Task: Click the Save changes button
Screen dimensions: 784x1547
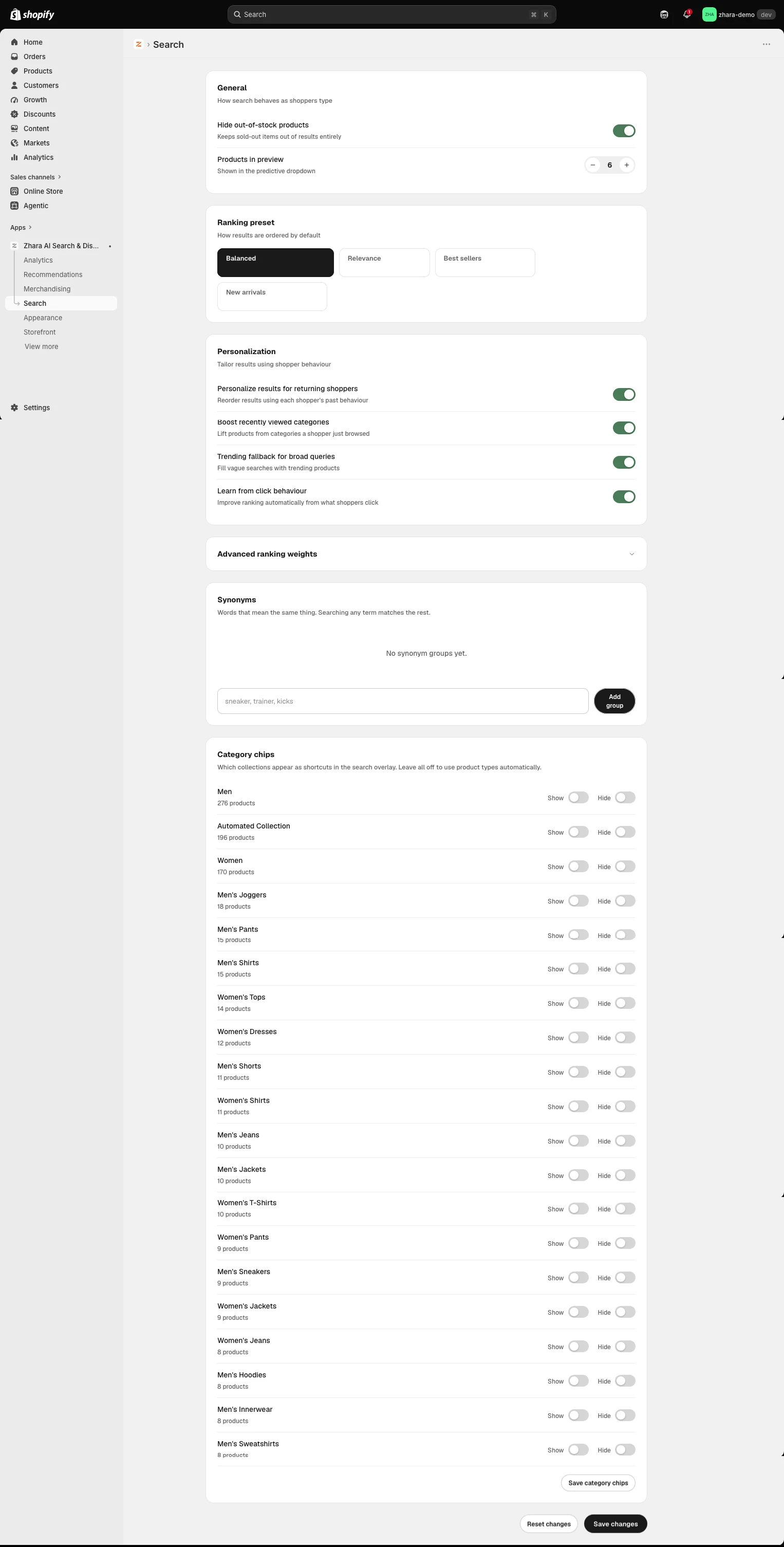Action: pyautogui.click(x=615, y=1523)
